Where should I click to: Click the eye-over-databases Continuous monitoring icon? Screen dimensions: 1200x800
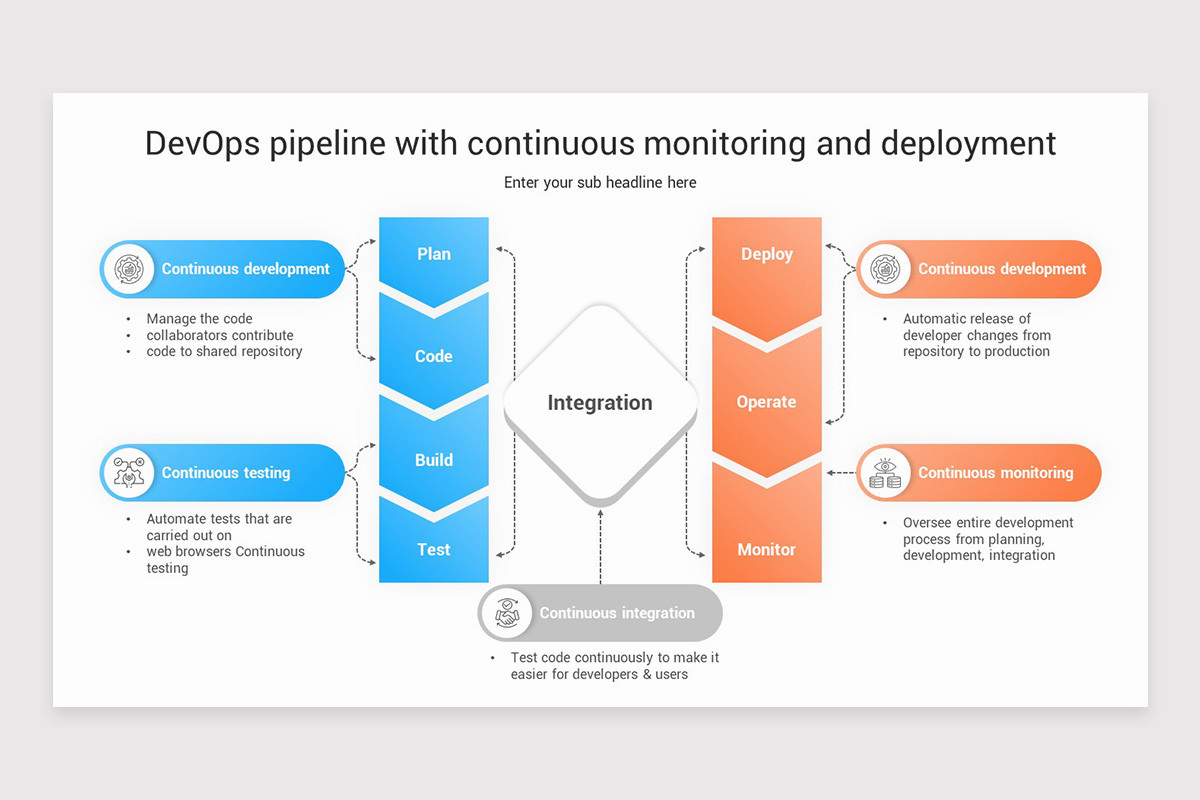point(885,473)
